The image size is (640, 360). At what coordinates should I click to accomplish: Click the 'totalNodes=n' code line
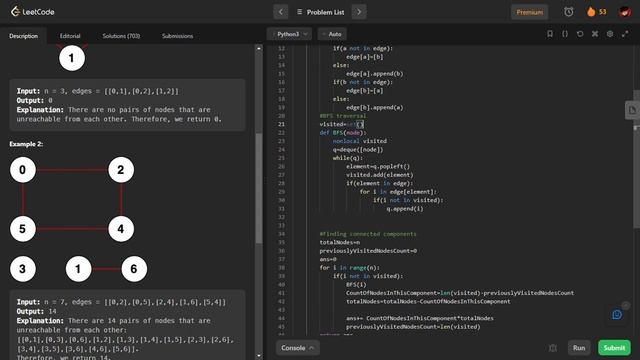click(340, 242)
